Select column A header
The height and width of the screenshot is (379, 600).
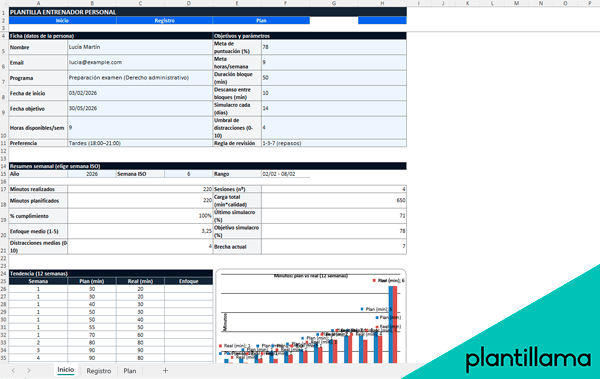[x=38, y=3]
